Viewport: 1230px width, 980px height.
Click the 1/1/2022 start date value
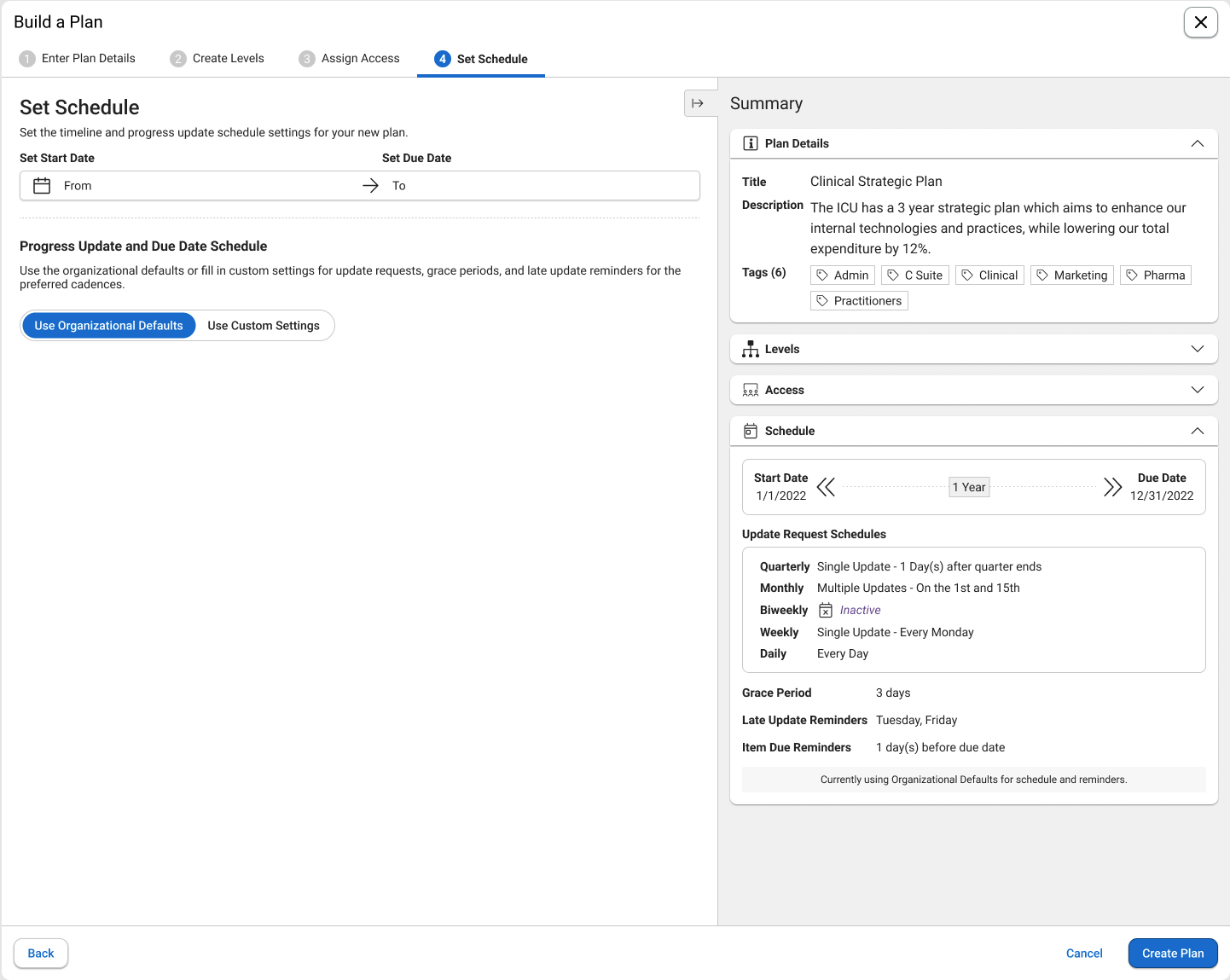(x=781, y=496)
